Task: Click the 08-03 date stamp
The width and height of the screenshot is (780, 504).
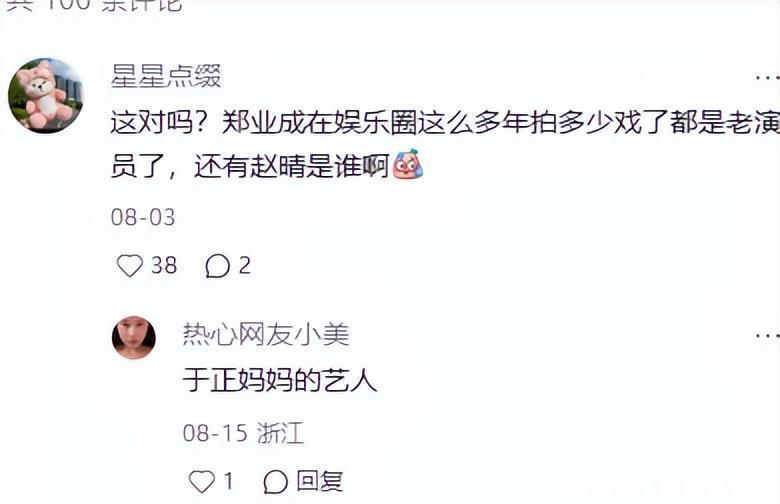Action: pos(143,217)
